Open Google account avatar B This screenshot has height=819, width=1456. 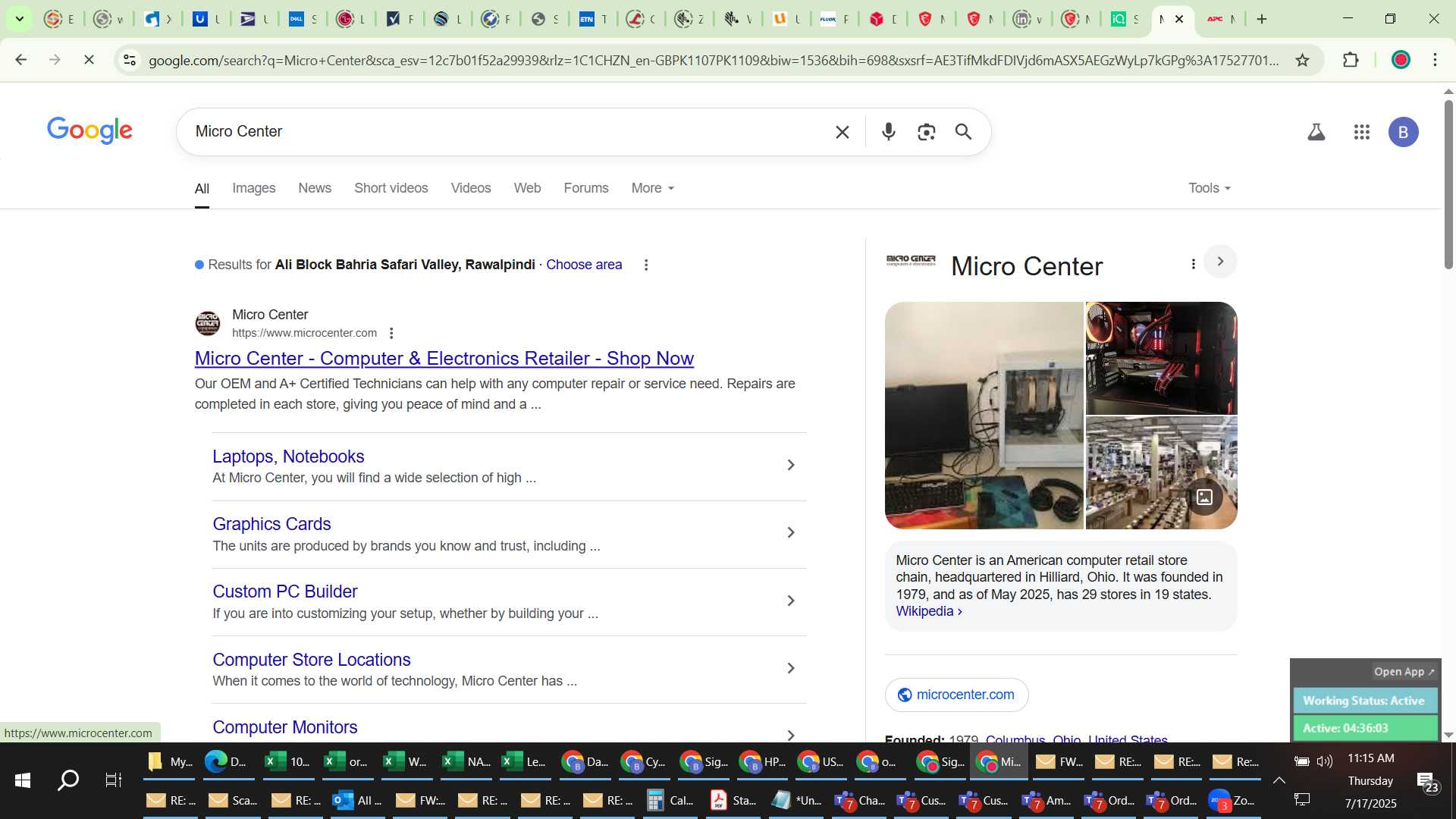point(1403,132)
